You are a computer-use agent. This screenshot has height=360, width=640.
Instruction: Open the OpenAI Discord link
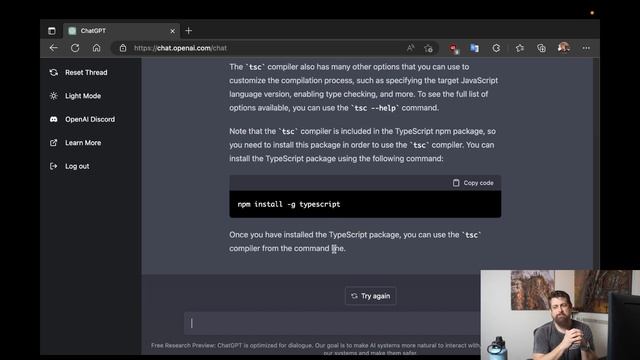click(82, 119)
